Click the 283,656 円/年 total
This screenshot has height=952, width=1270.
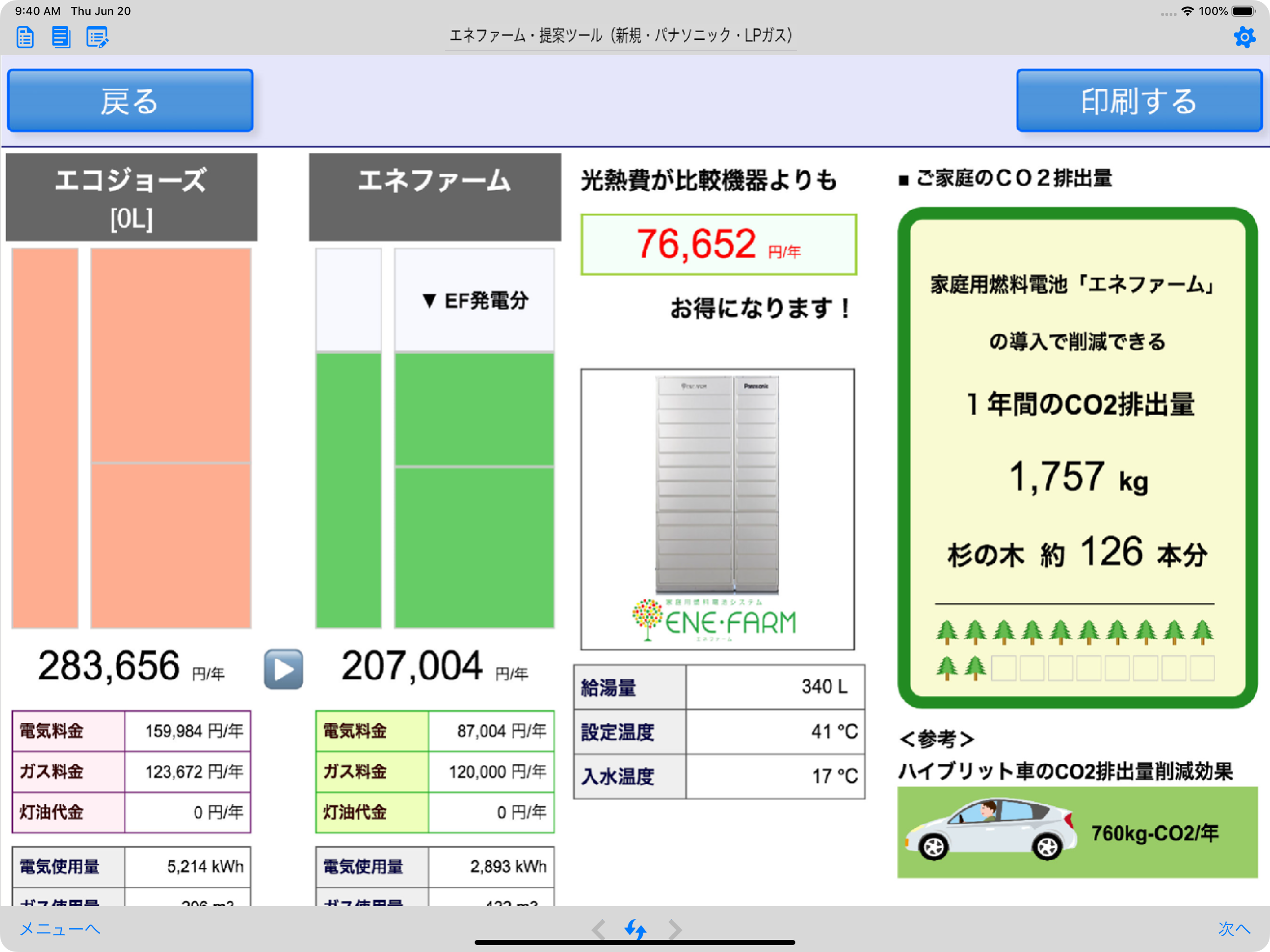[x=132, y=667]
